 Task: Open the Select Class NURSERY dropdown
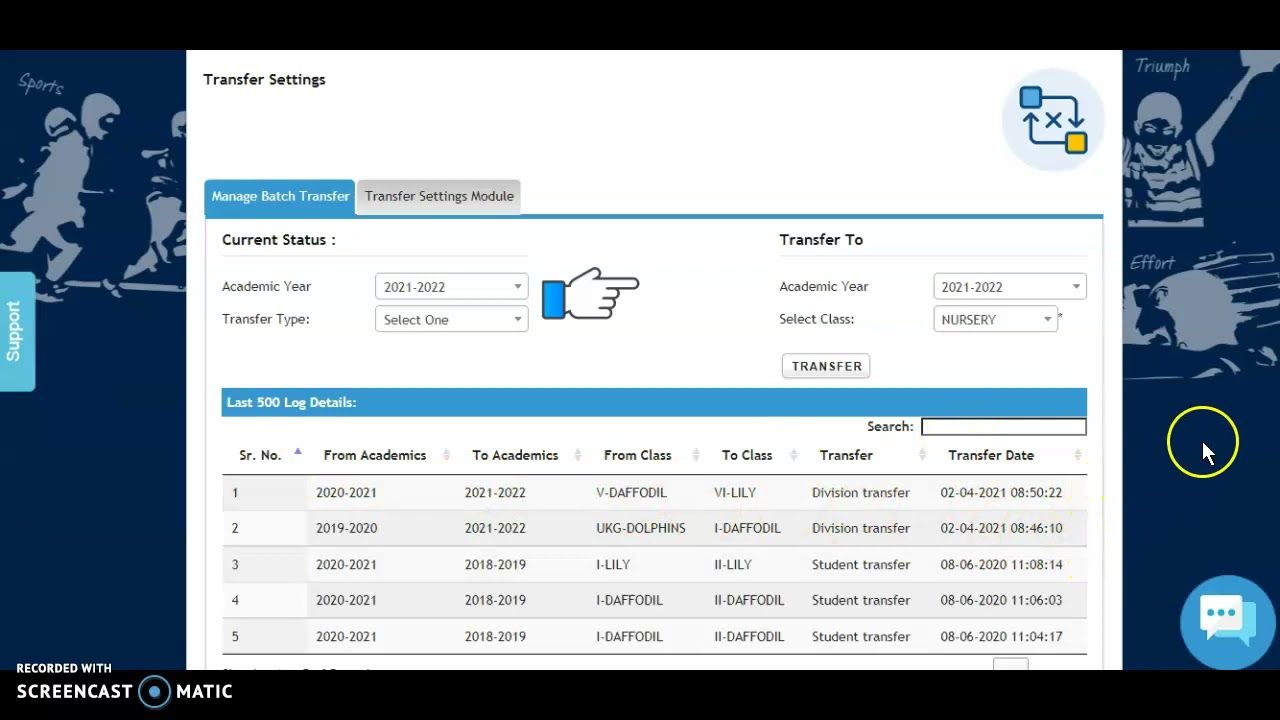995,320
